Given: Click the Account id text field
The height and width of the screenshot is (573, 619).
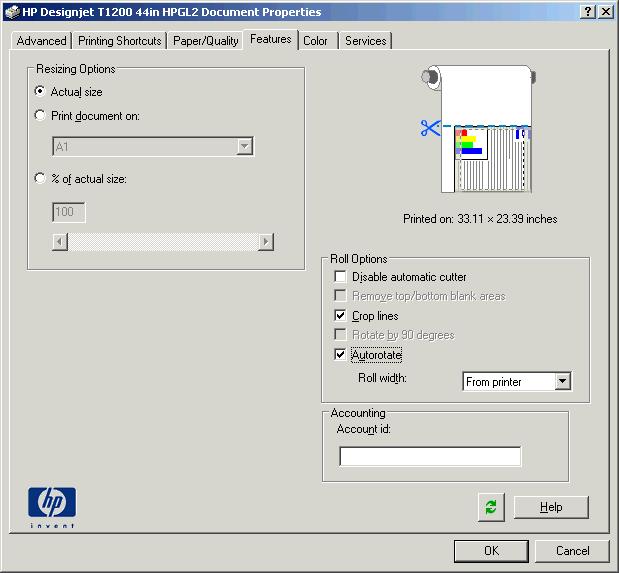Looking at the screenshot, I should 430,457.
